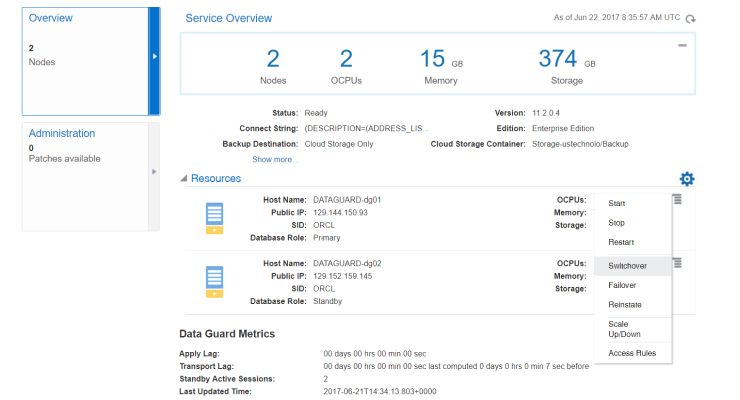
Task: Choose Stop in the context menu
Action: pyautogui.click(x=616, y=223)
